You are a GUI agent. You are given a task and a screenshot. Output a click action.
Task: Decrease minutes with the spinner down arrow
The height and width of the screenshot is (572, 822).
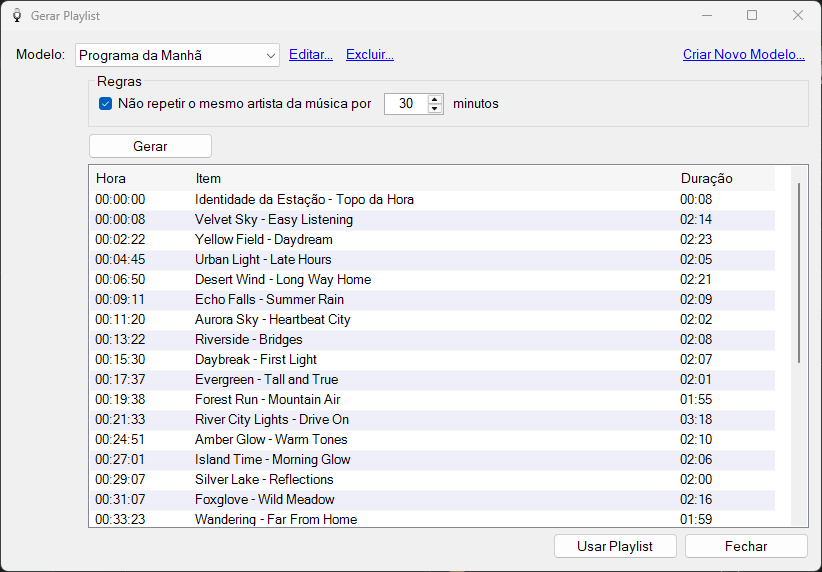pos(435,109)
